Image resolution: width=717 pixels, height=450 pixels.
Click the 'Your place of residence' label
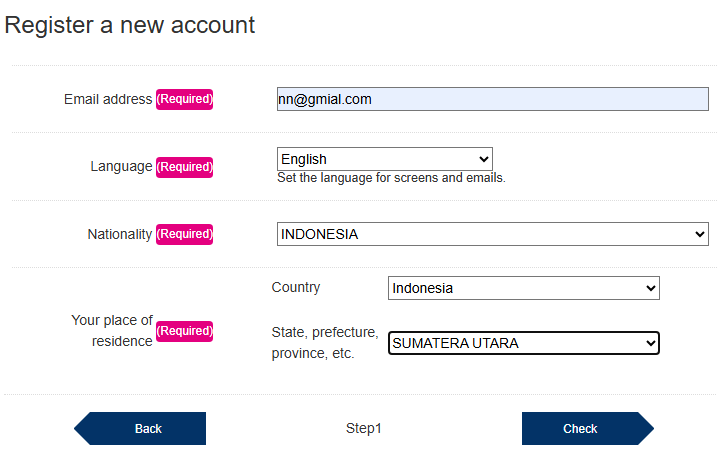pos(112,331)
